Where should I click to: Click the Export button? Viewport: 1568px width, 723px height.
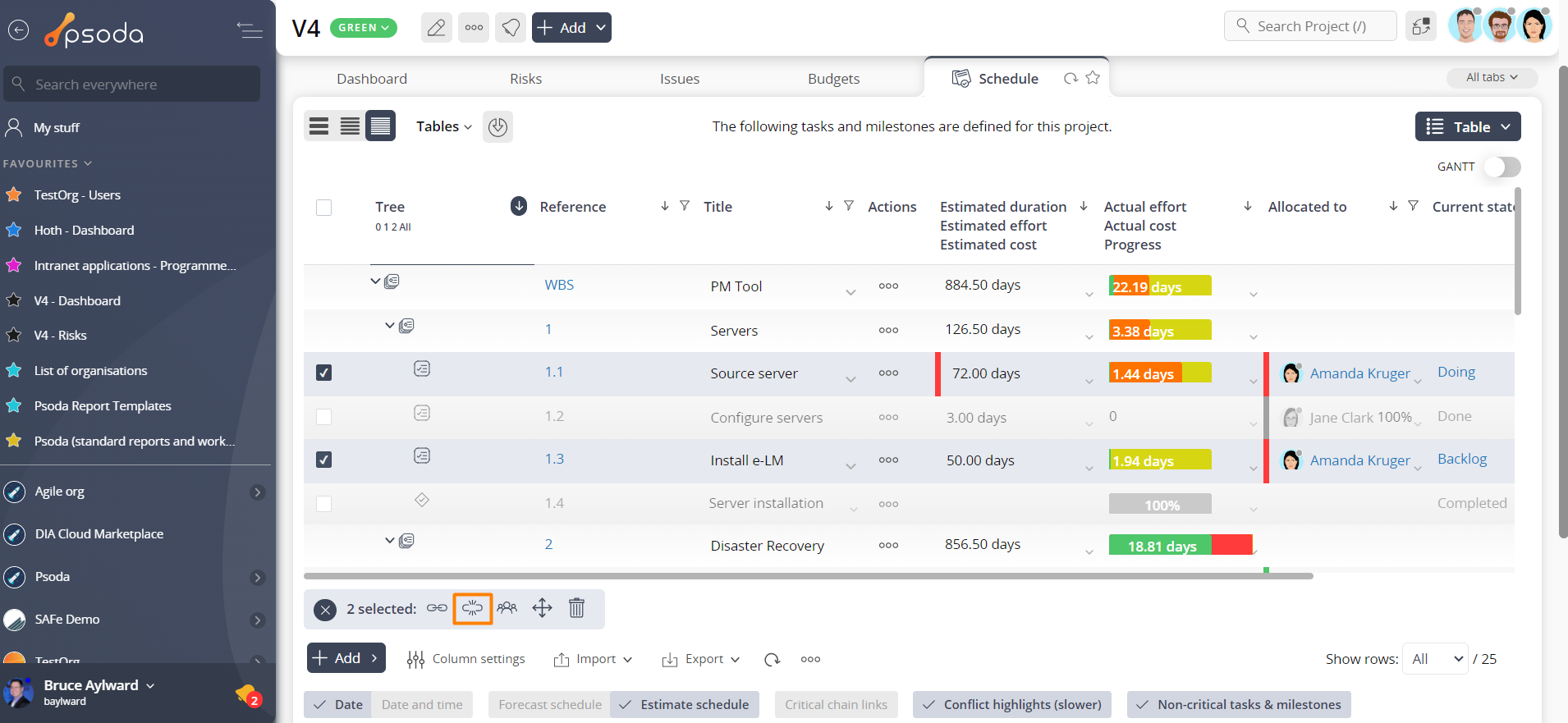(701, 659)
